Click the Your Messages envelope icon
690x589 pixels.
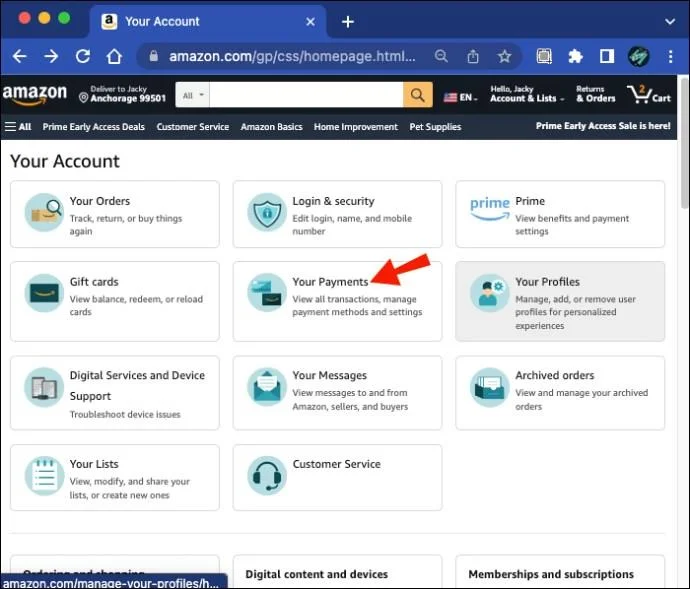267,387
